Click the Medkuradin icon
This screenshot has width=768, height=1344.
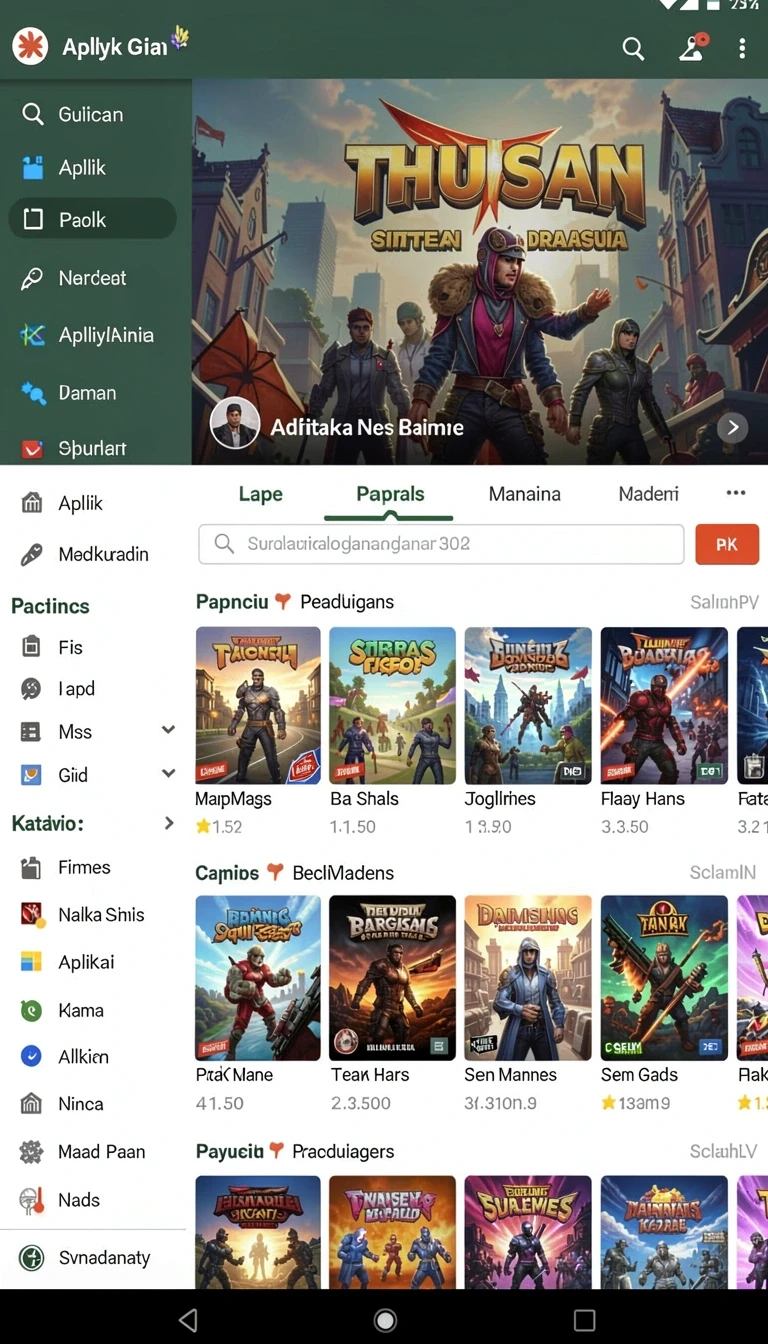click(32, 554)
